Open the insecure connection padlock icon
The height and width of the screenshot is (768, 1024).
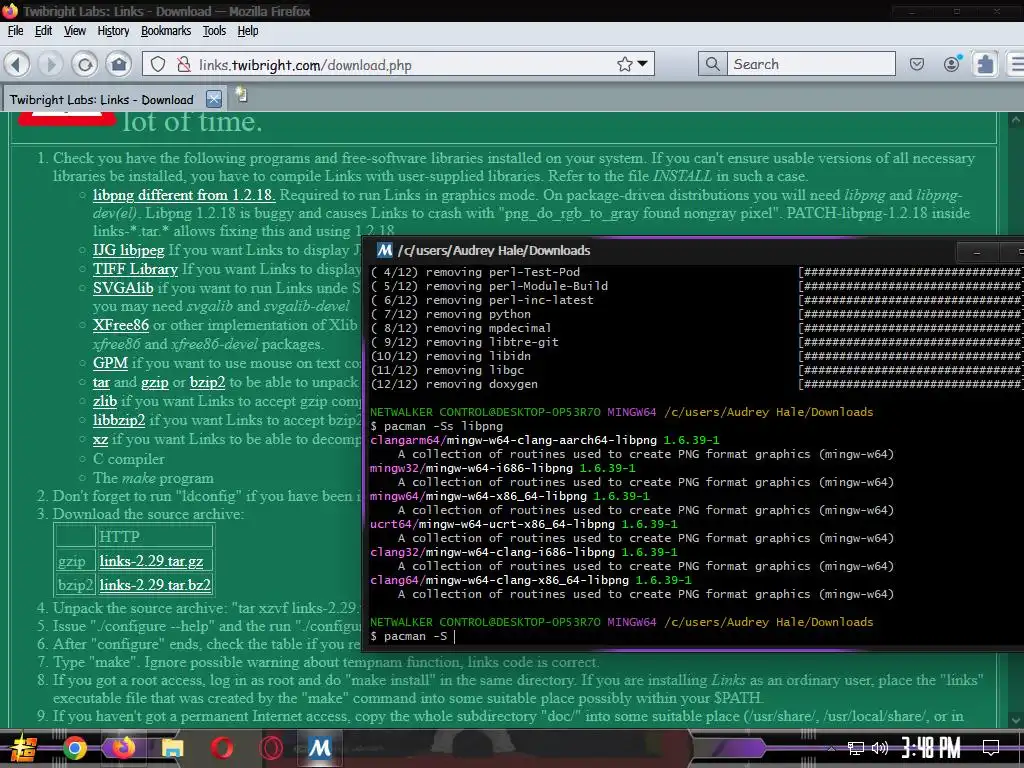coord(184,64)
